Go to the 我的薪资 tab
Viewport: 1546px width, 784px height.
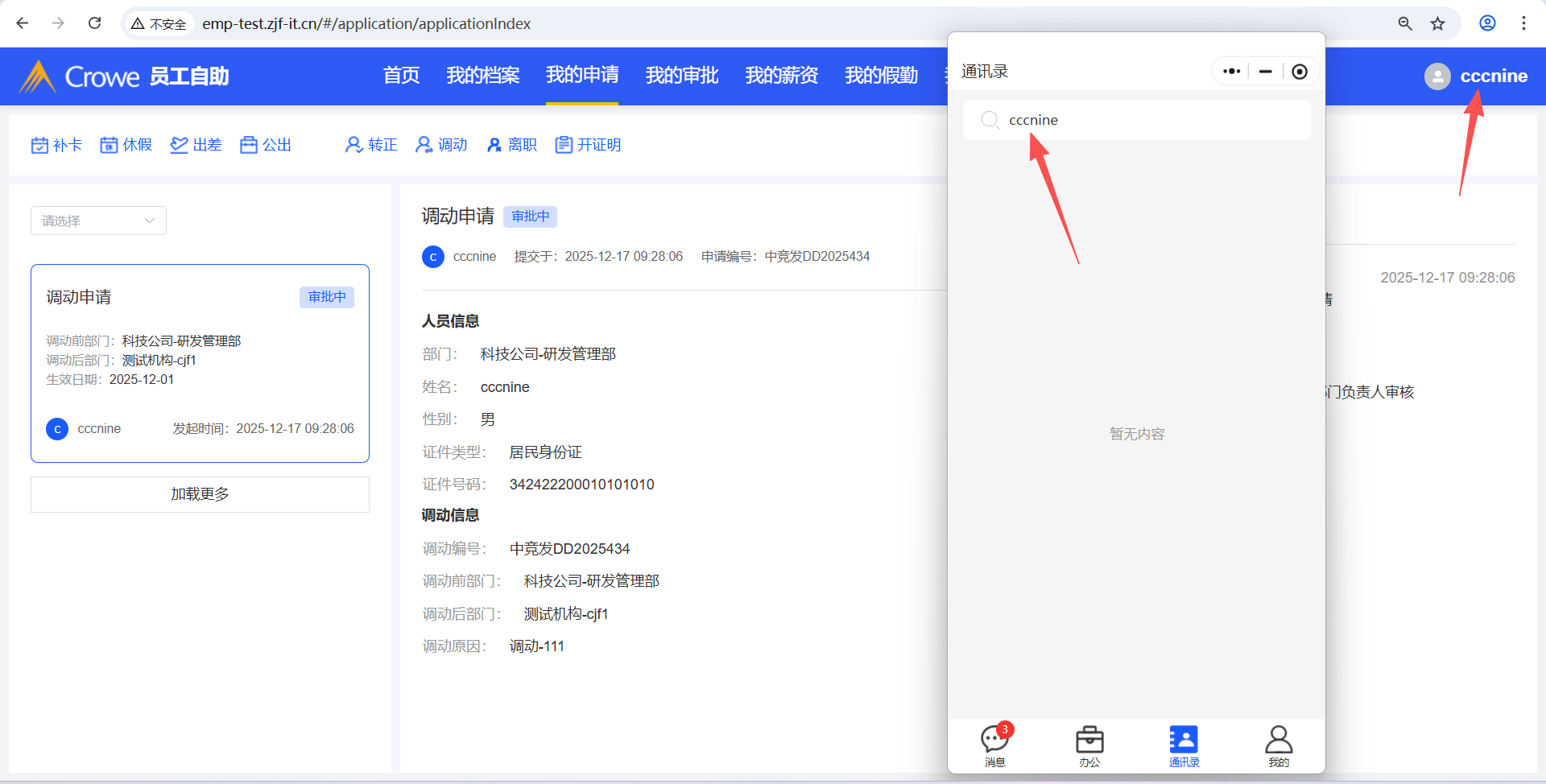(x=781, y=76)
